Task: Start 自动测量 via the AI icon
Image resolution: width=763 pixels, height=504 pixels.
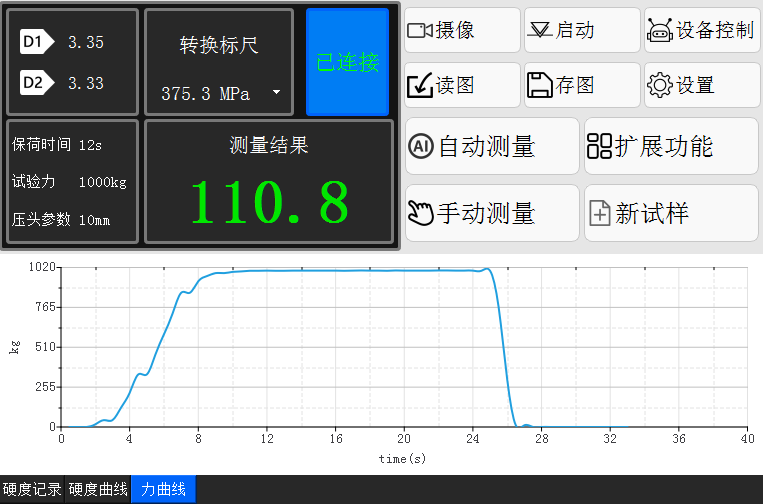Action: tap(421, 147)
